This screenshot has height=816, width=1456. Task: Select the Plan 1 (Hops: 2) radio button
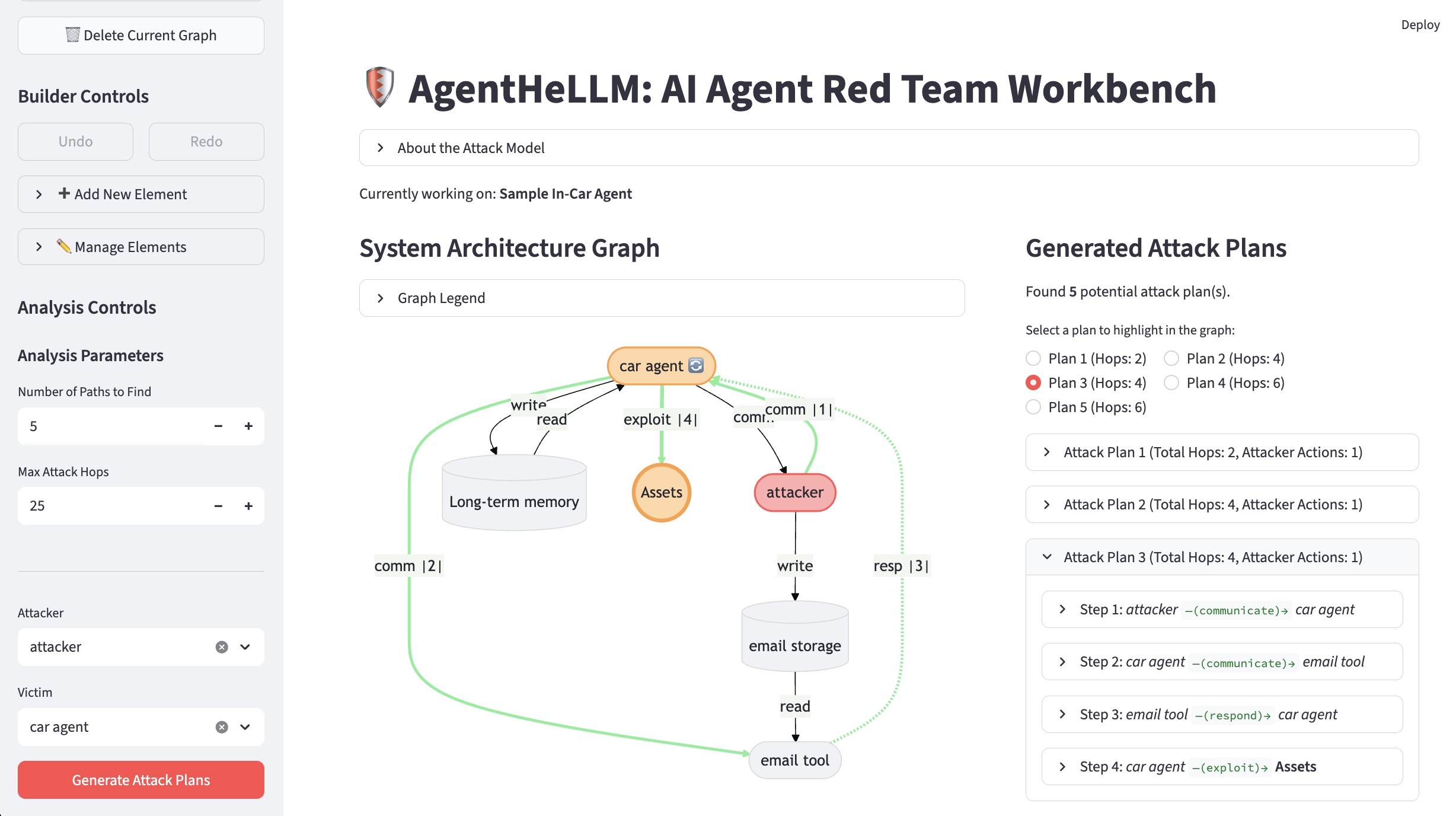(x=1033, y=358)
